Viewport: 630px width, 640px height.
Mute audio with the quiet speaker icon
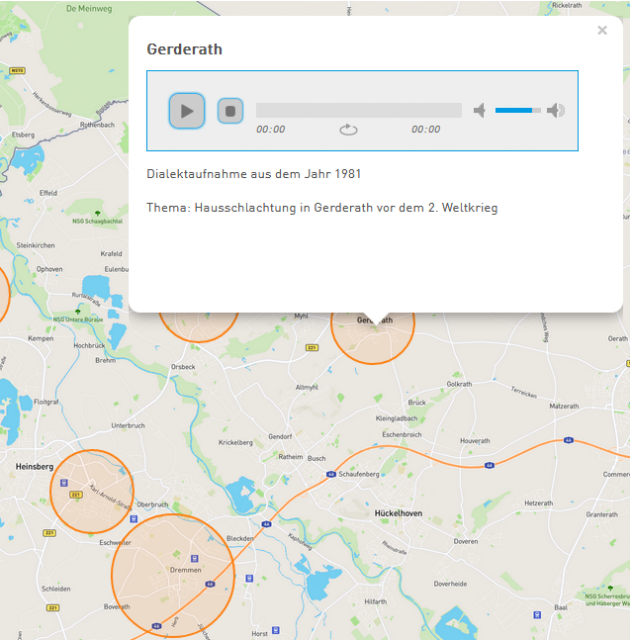pyautogui.click(x=480, y=110)
